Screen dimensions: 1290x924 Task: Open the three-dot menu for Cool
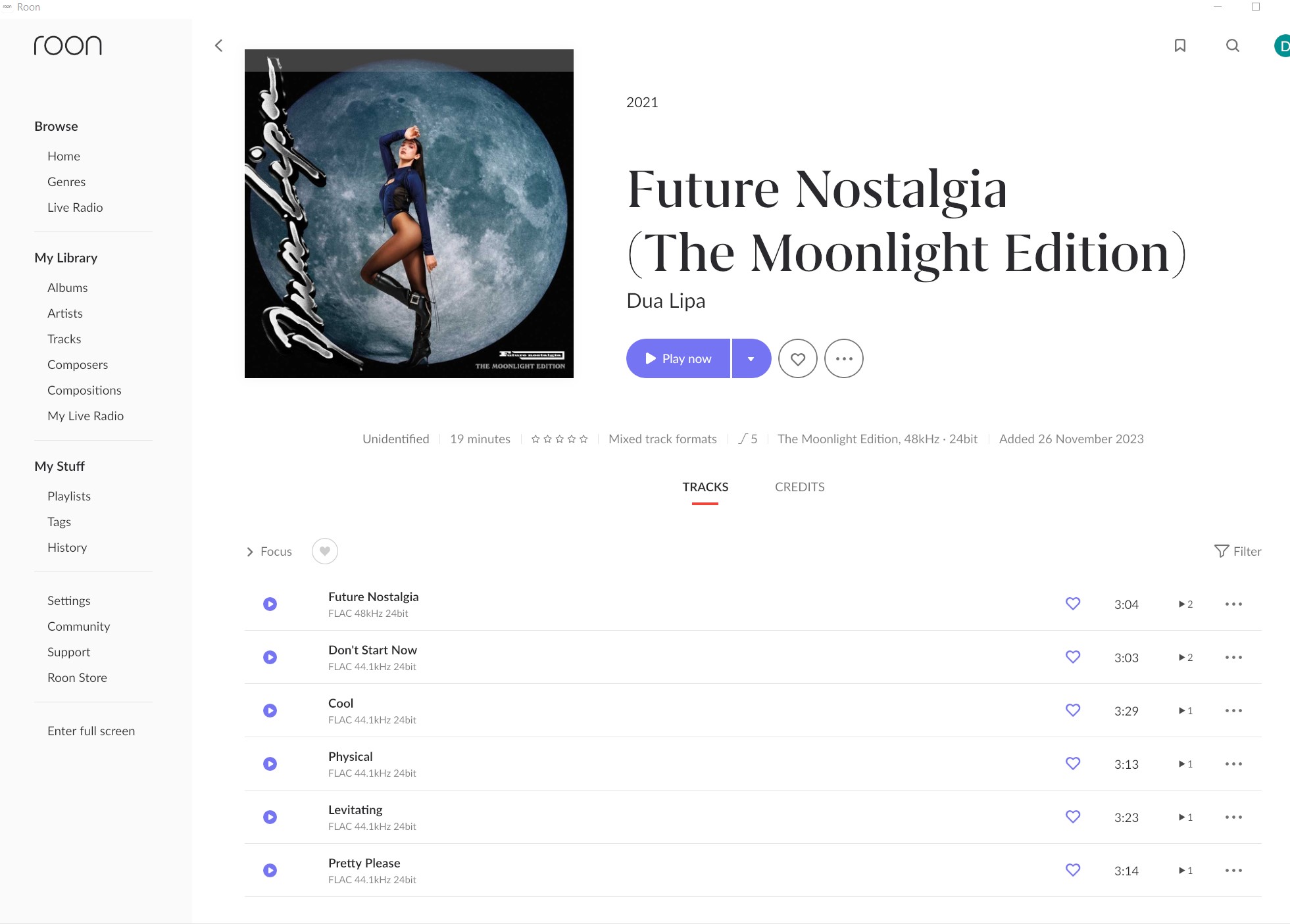pos(1233,710)
